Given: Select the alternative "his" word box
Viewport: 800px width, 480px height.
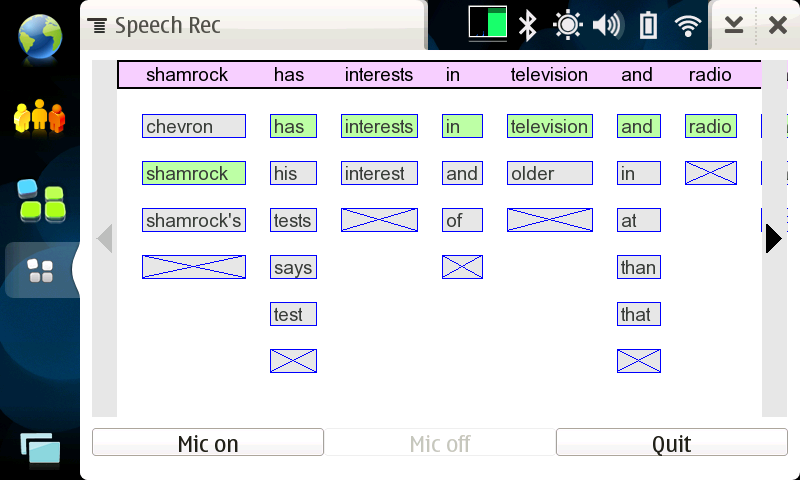Looking at the screenshot, I should pos(293,173).
